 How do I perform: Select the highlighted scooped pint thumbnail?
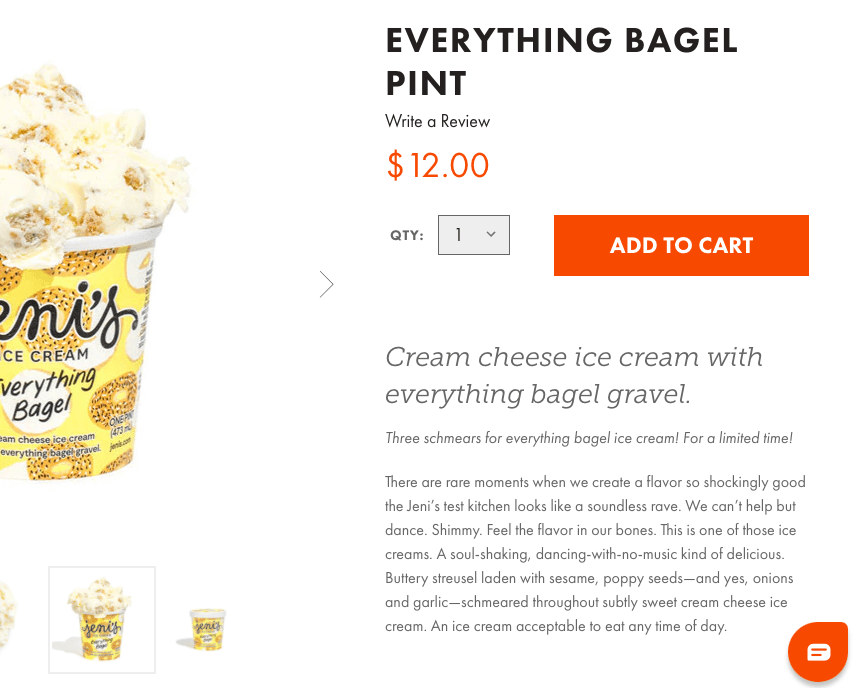point(102,620)
